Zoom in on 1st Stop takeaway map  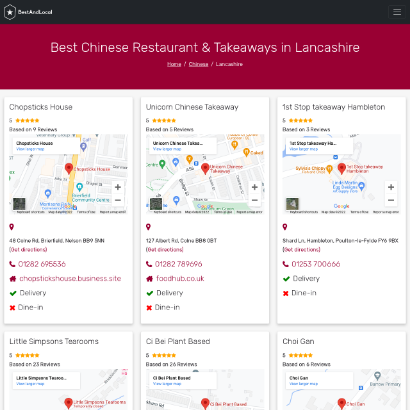pos(391,187)
